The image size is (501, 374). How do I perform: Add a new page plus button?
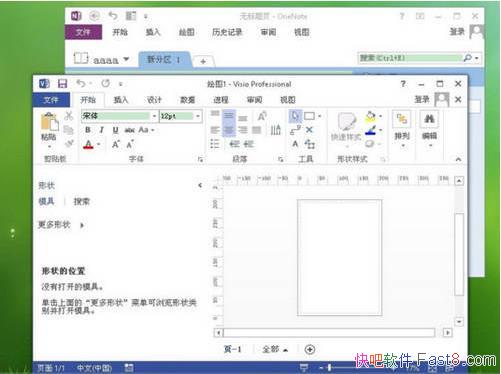pyautogui.click(x=310, y=349)
